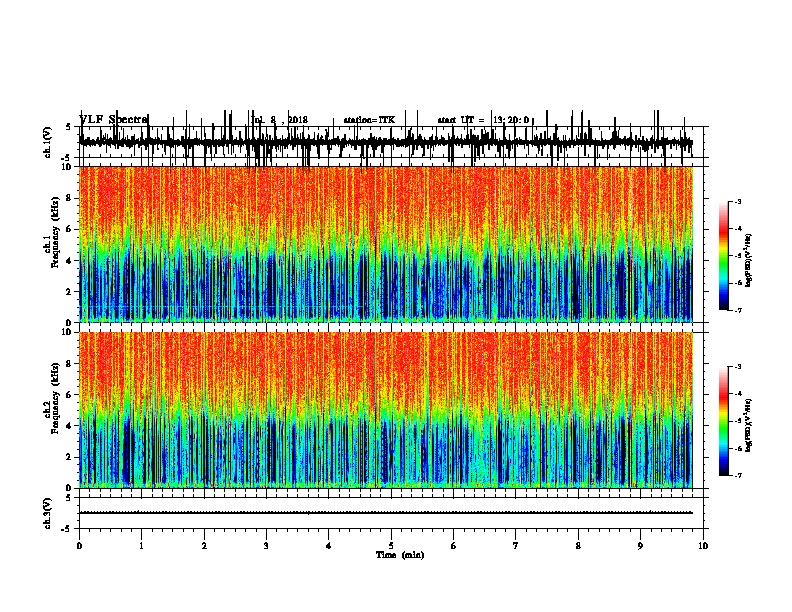Click the "8" tick on the time axis
The width and height of the screenshot is (792, 612).
[x=578, y=546]
